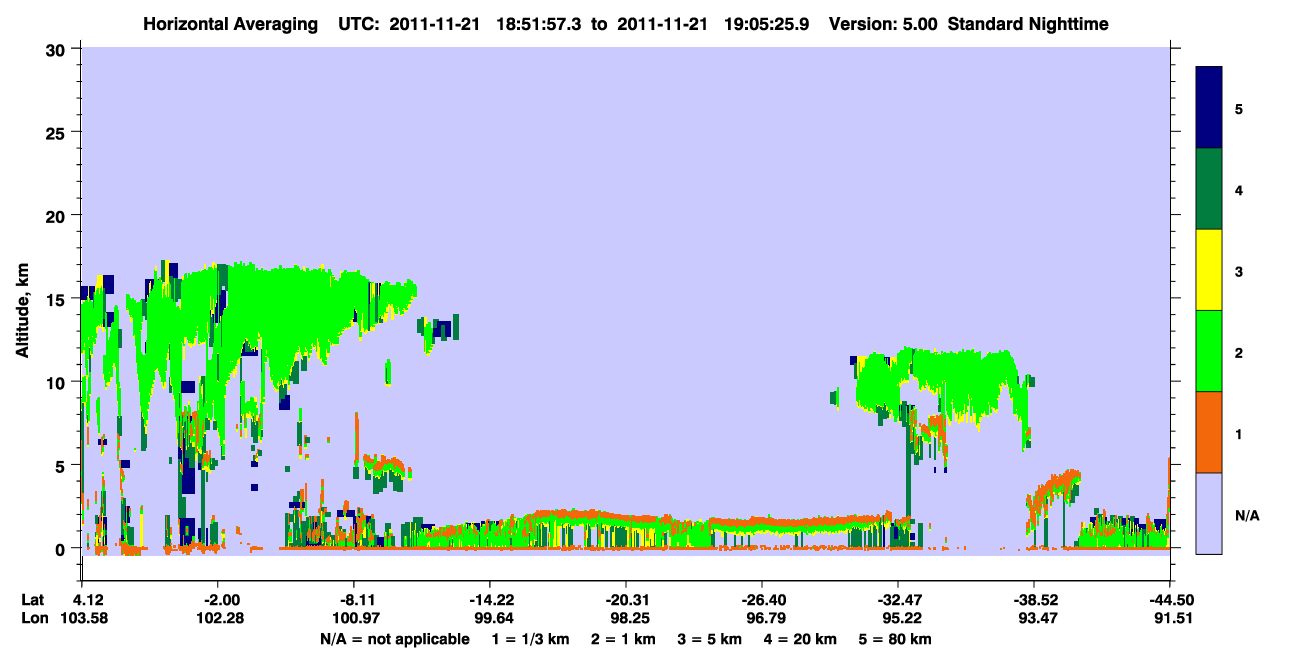
Task: Click latitude value -26.40
Action: pos(762,600)
